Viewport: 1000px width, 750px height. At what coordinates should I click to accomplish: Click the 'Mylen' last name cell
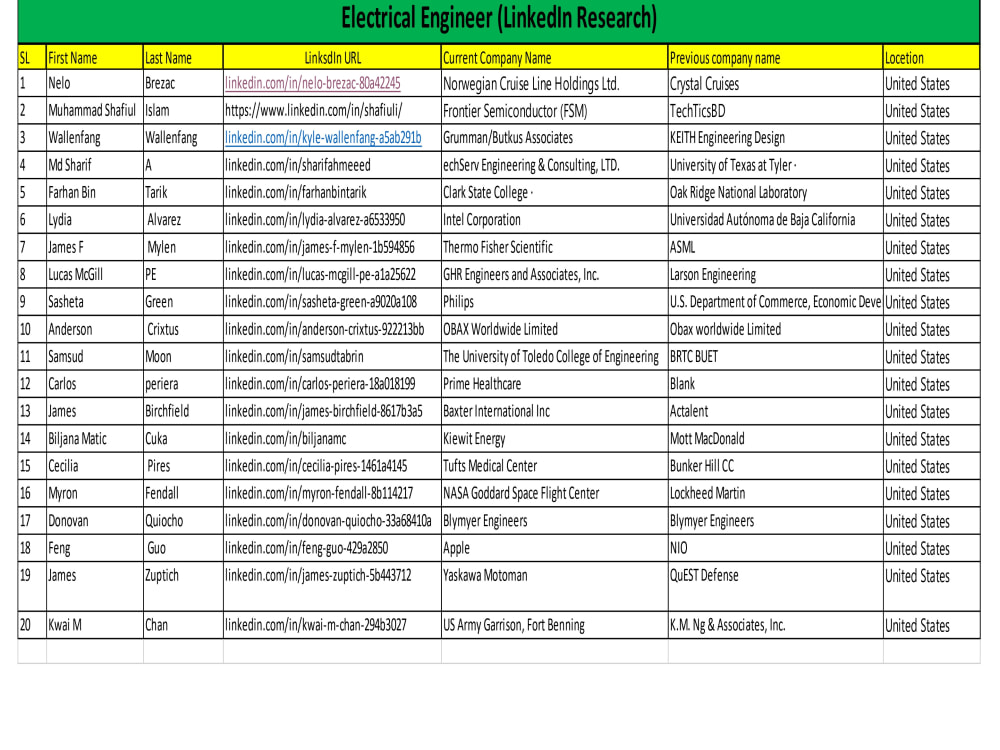coord(183,247)
